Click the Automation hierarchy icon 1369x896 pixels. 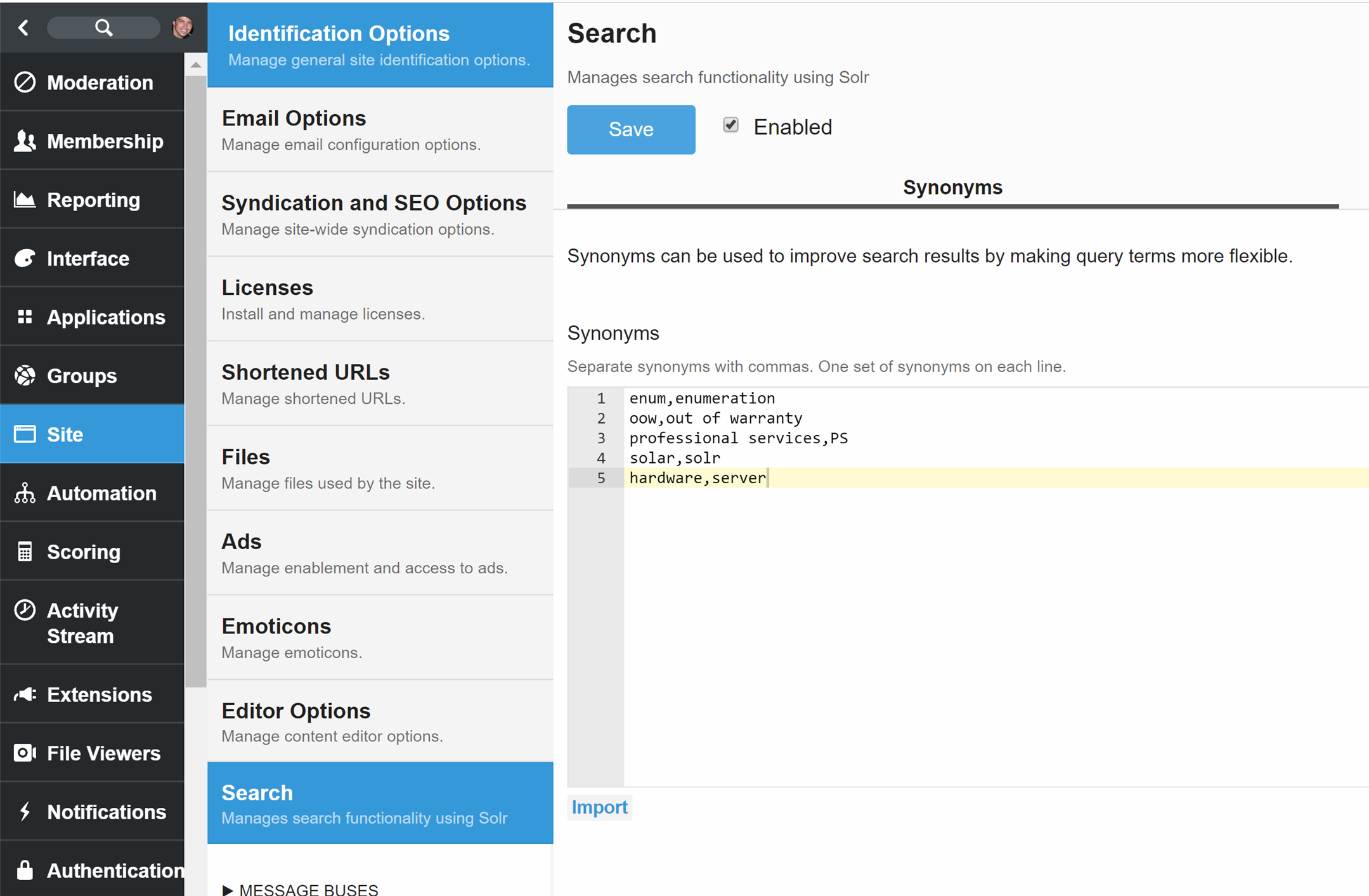[x=25, y=493]
